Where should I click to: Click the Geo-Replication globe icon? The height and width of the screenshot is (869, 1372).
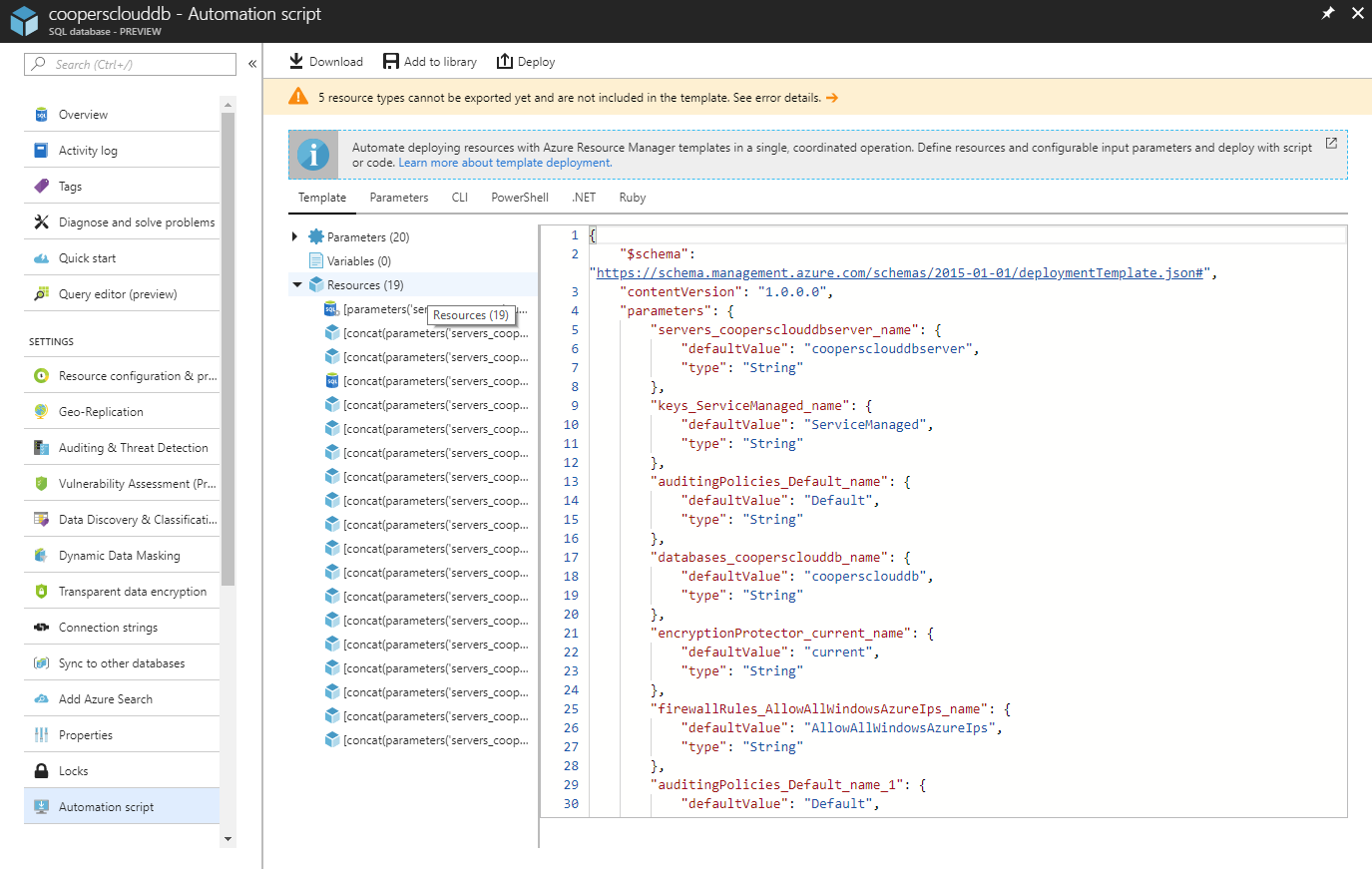point(41,412)
